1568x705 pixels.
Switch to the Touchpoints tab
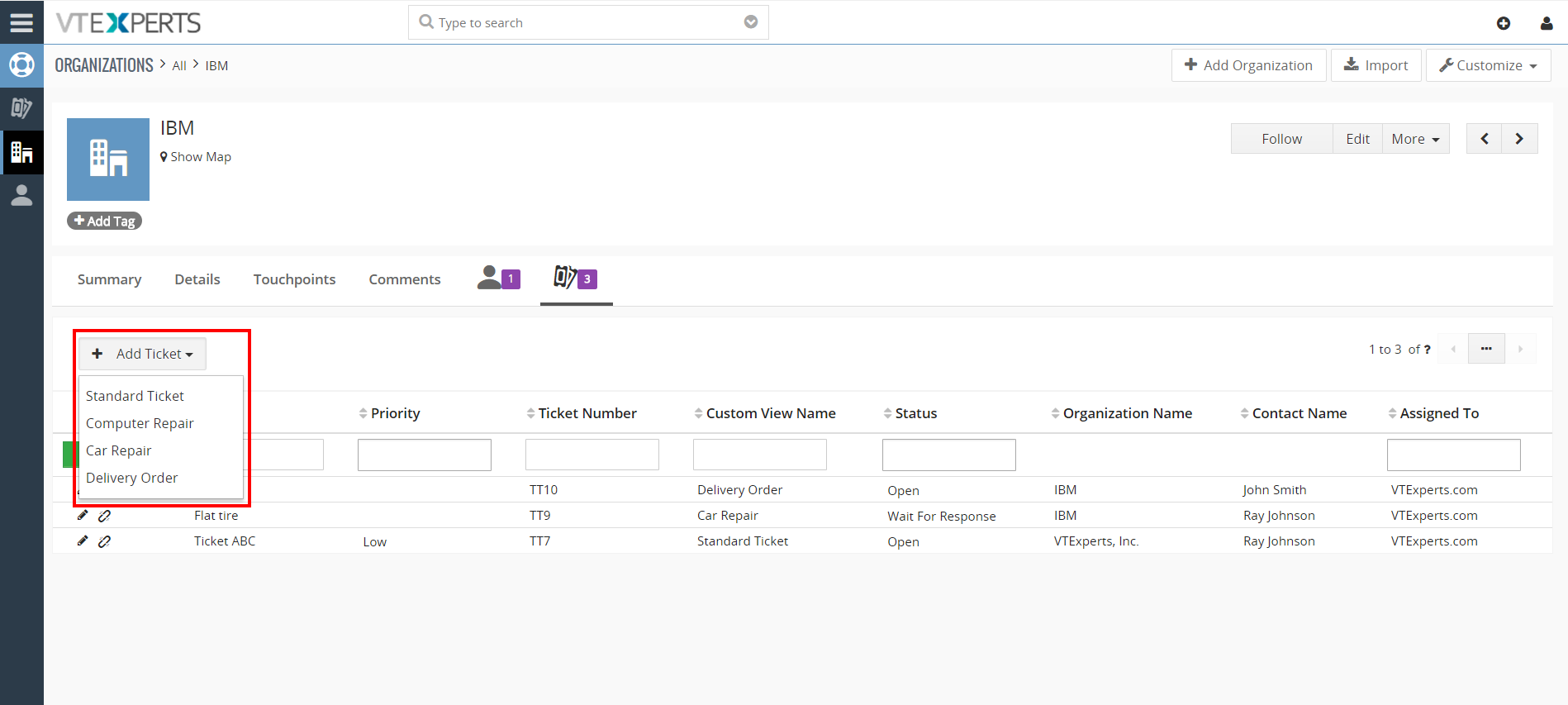(294, 279)
